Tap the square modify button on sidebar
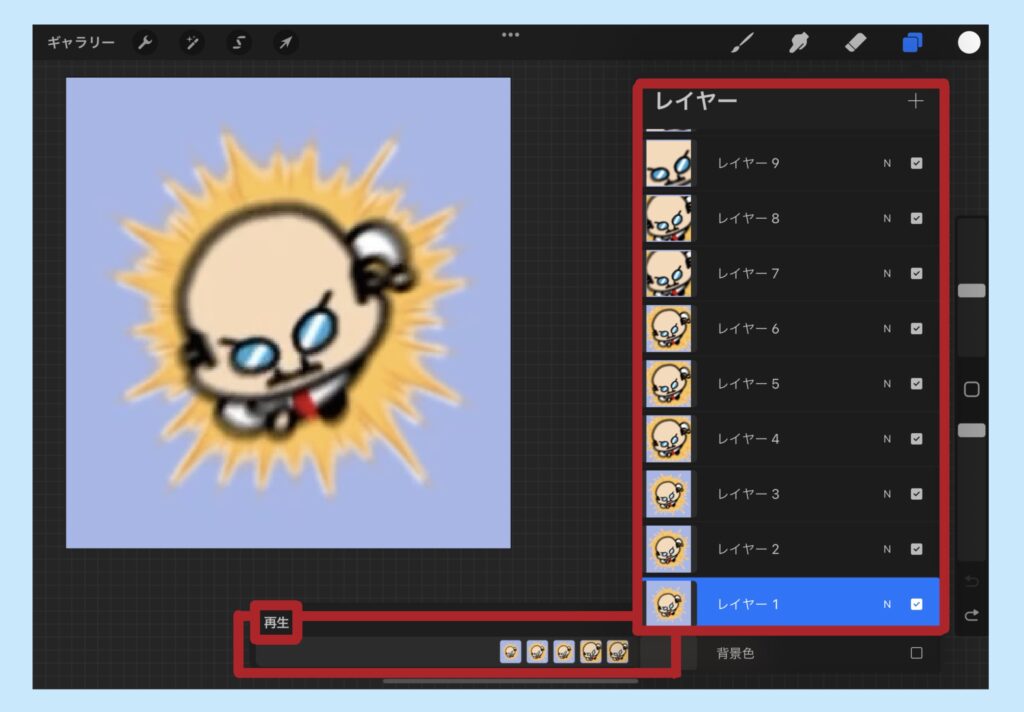Viewport: 1024px width, 712px height. click(x=972, y=389)
